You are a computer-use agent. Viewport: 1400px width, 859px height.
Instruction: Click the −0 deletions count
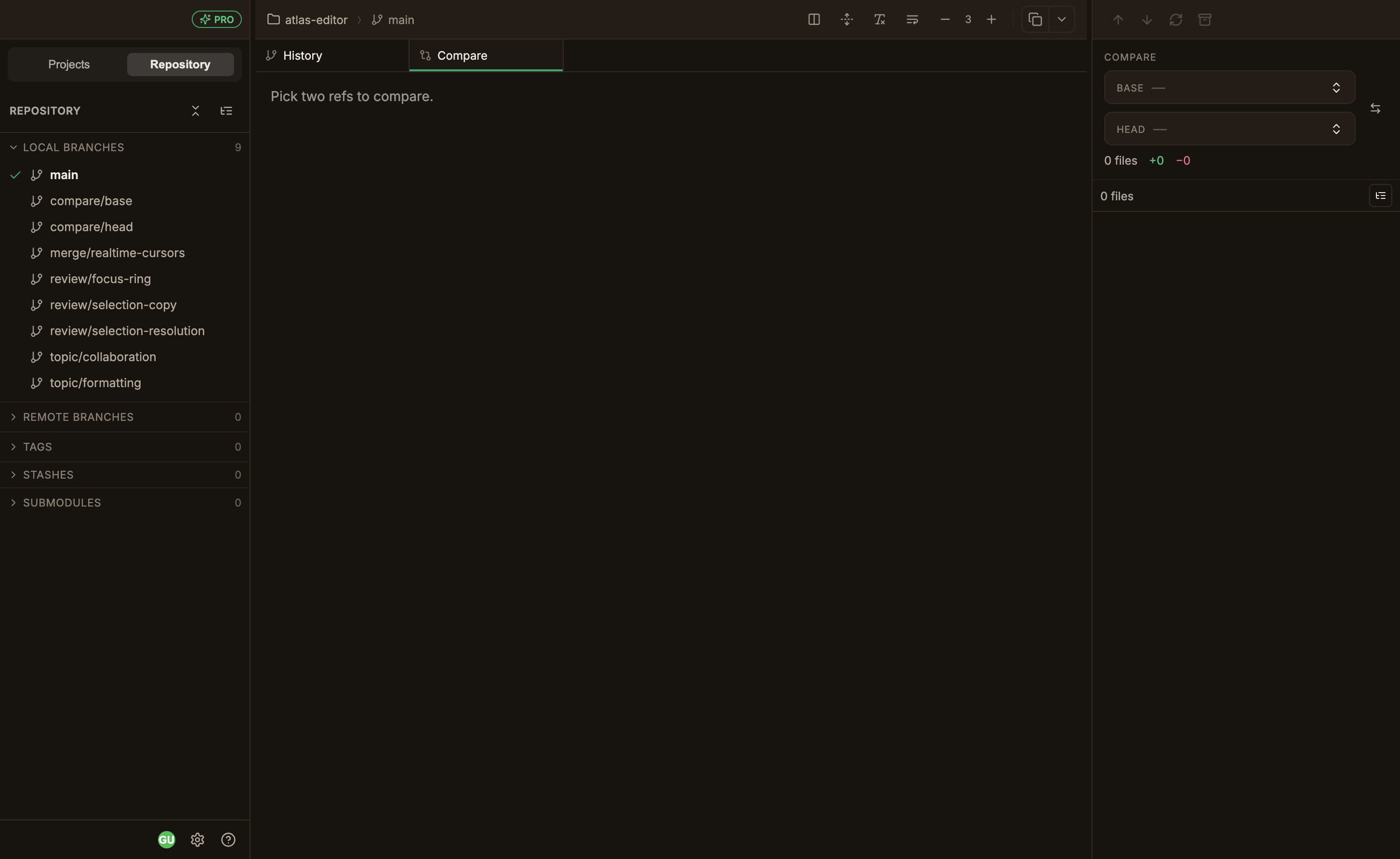click(1183, 161)
